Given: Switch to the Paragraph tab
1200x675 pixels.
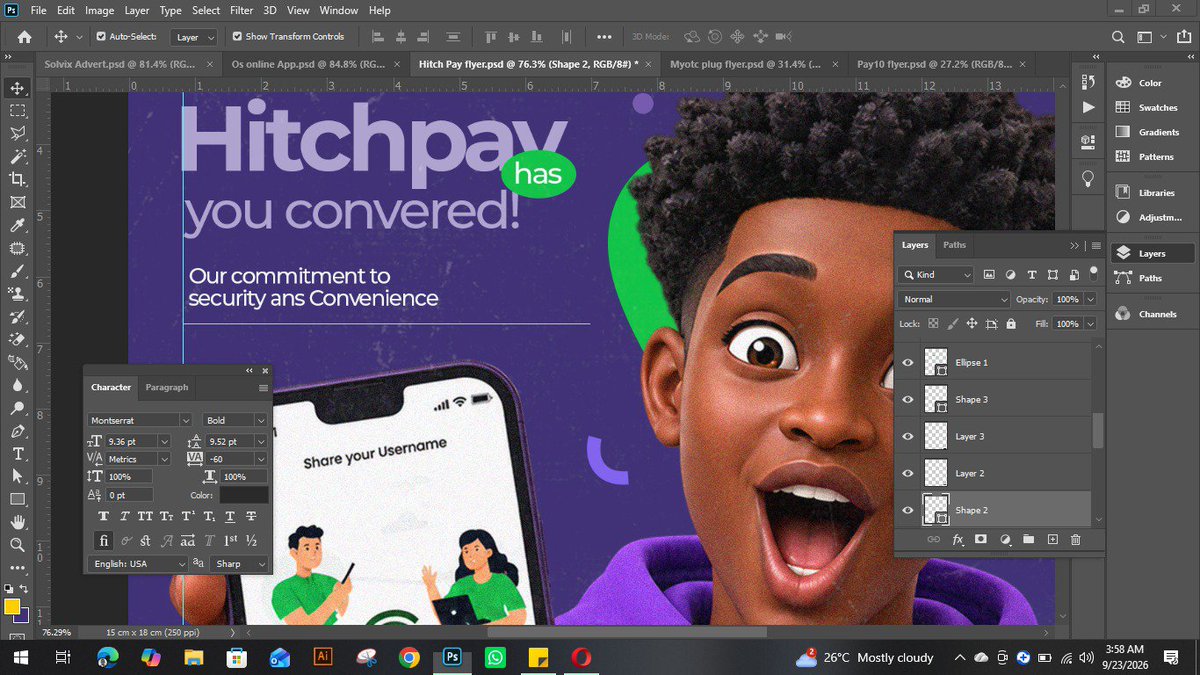Looking at the screenshot, I should (x=167, y=387).
